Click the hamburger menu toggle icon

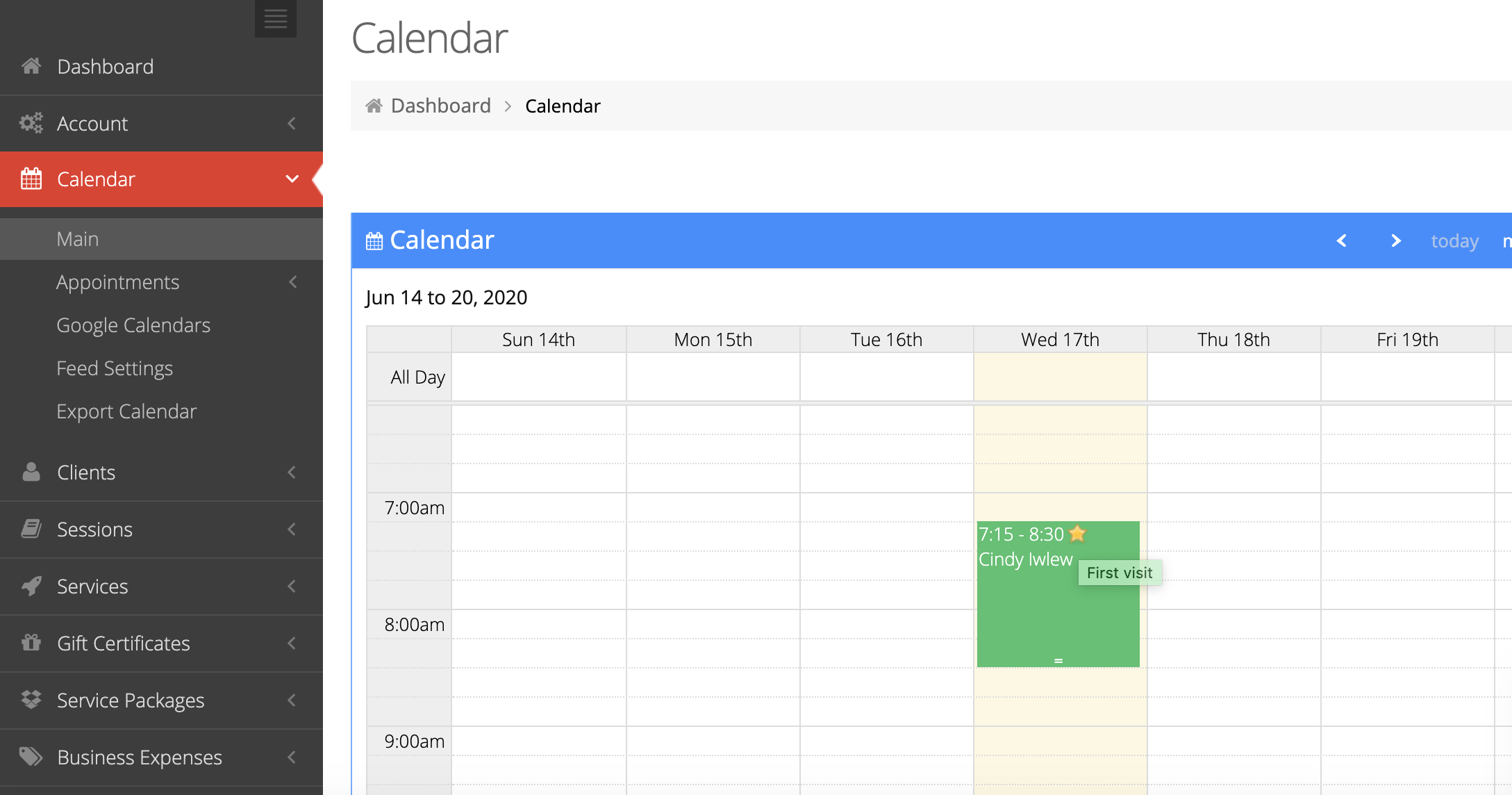point(275,18)
